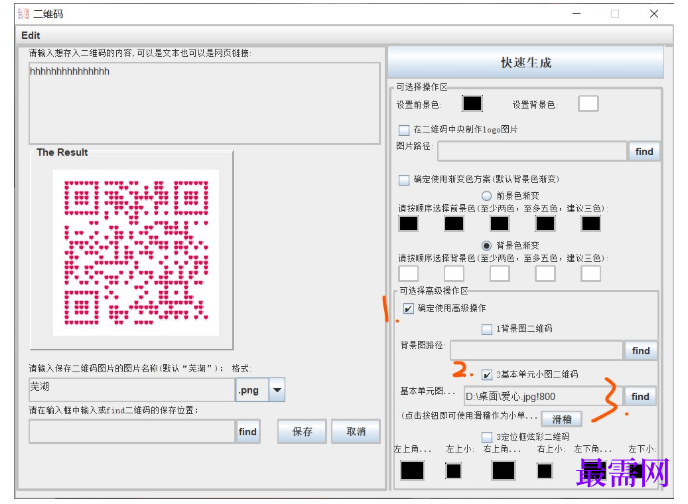The width and height of the screenshot is (688, 504).
Task: Click the 图片路径 logo path field
Action: point(532,151)
